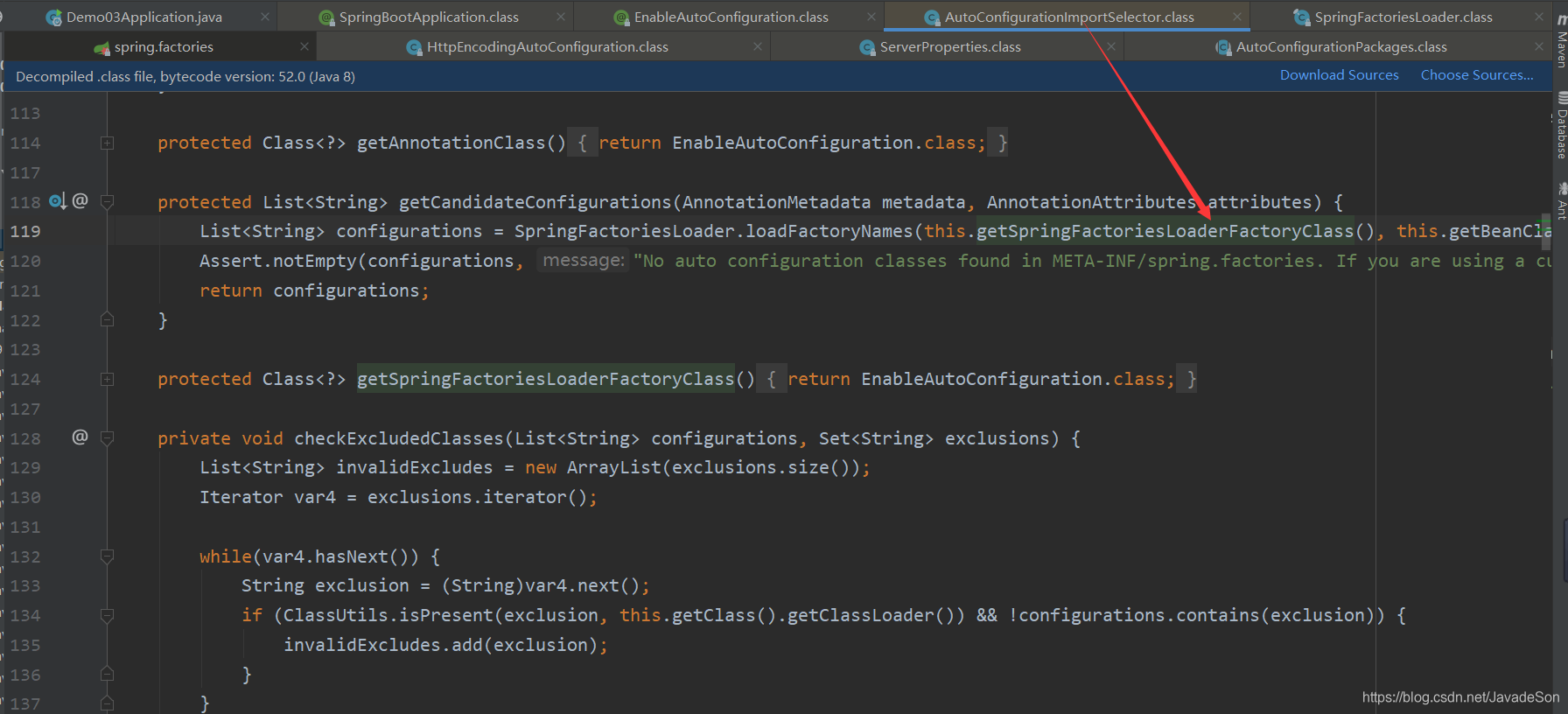This screenshot has height=714, width=1568.
Task: Expand folded getSpringFactoriesLoaderFactoryClass at line 124
Action: 107,379
